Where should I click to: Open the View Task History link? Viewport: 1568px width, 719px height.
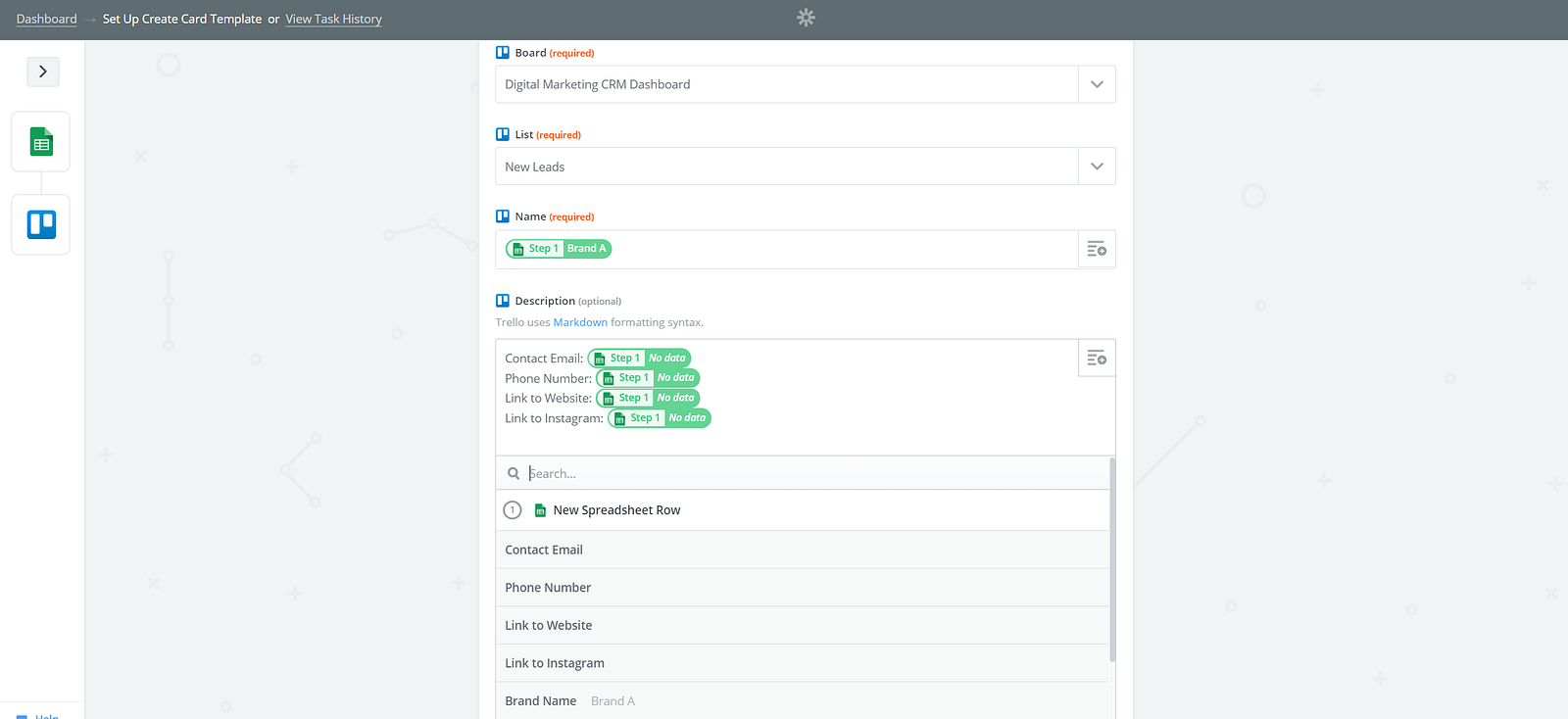click(x=333, y=19)
